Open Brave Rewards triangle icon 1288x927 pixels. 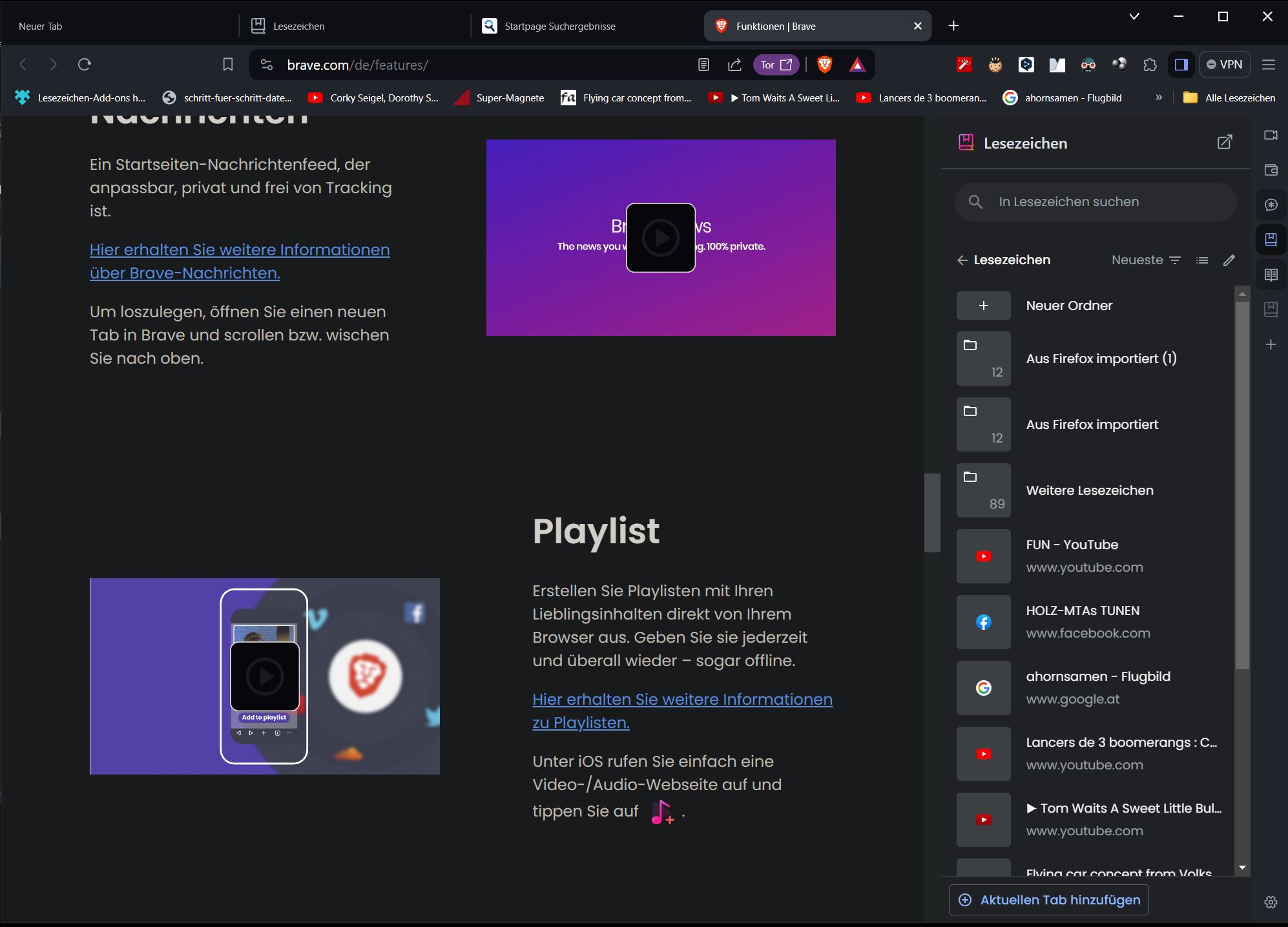coord(857,65)
